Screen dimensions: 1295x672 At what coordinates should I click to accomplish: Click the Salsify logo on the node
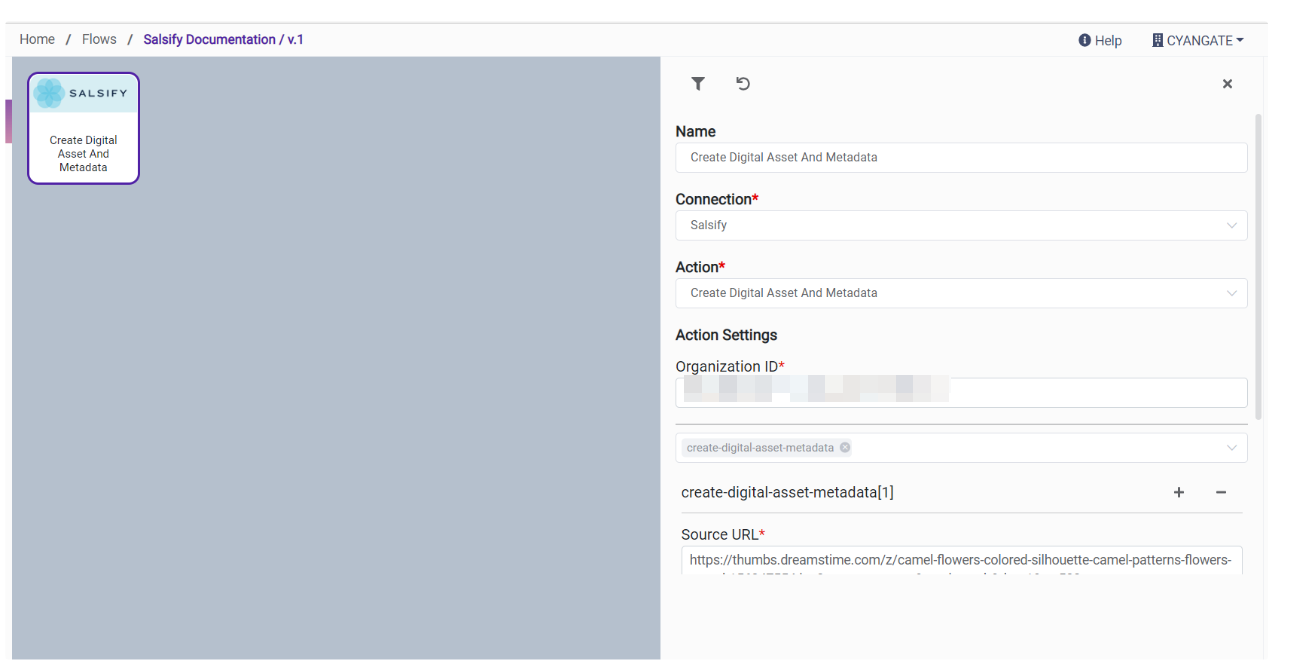83,93
